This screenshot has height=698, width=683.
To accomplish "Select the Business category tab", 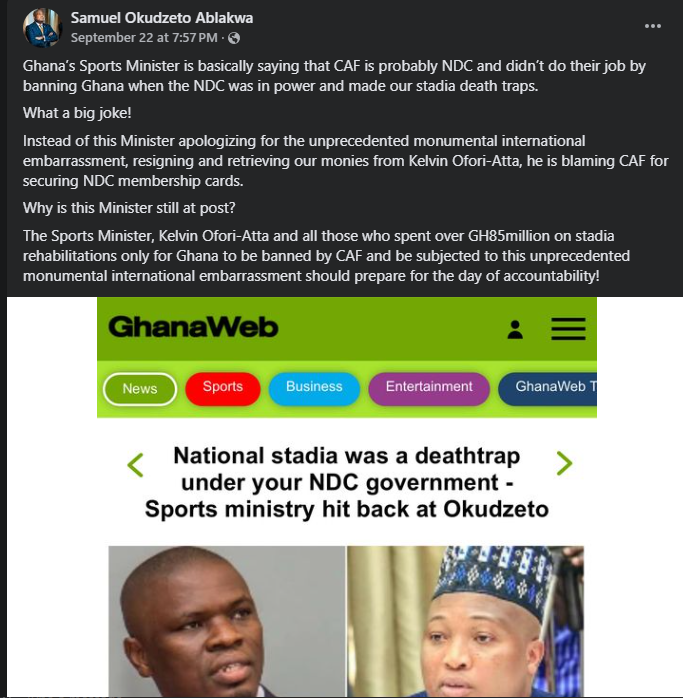I will pyautogui.click(x=314, y=389).
